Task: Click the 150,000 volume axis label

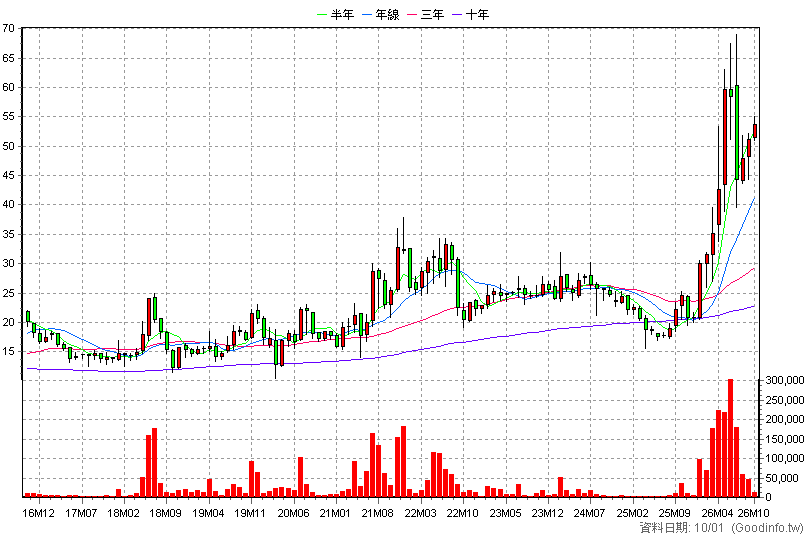Action: 784,439
